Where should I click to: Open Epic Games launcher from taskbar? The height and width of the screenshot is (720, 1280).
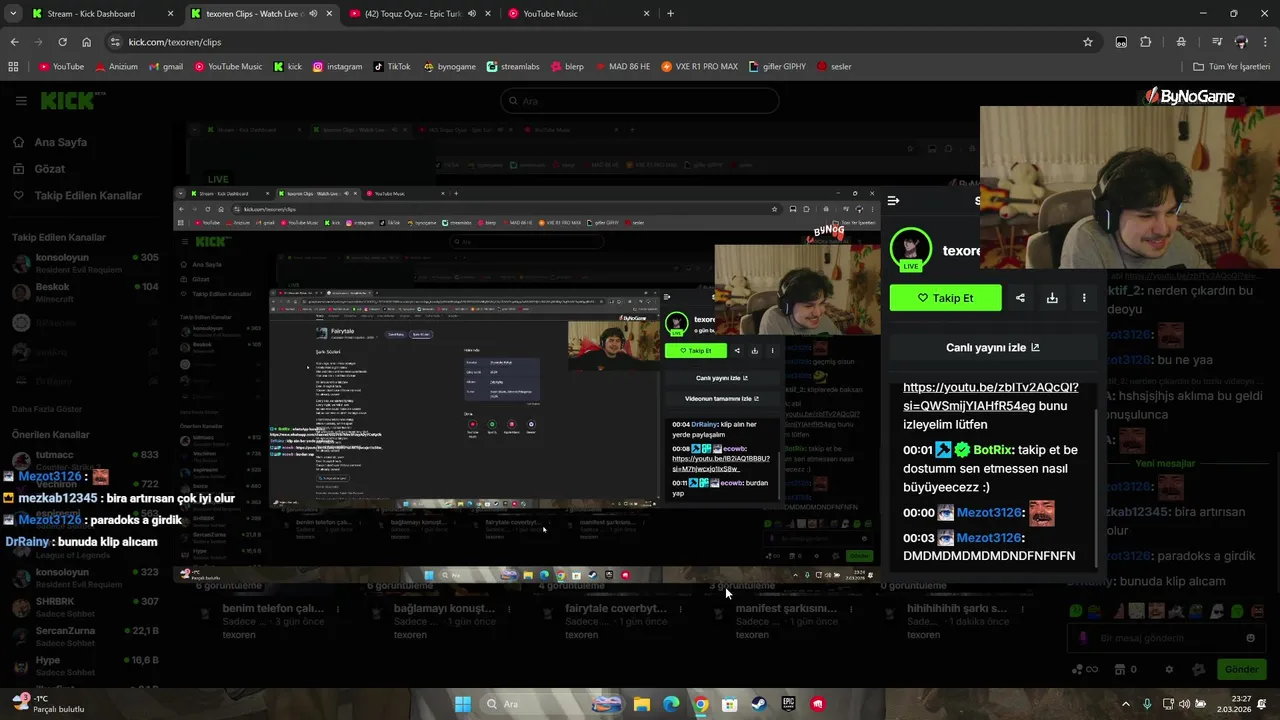[x=788, y=704]
